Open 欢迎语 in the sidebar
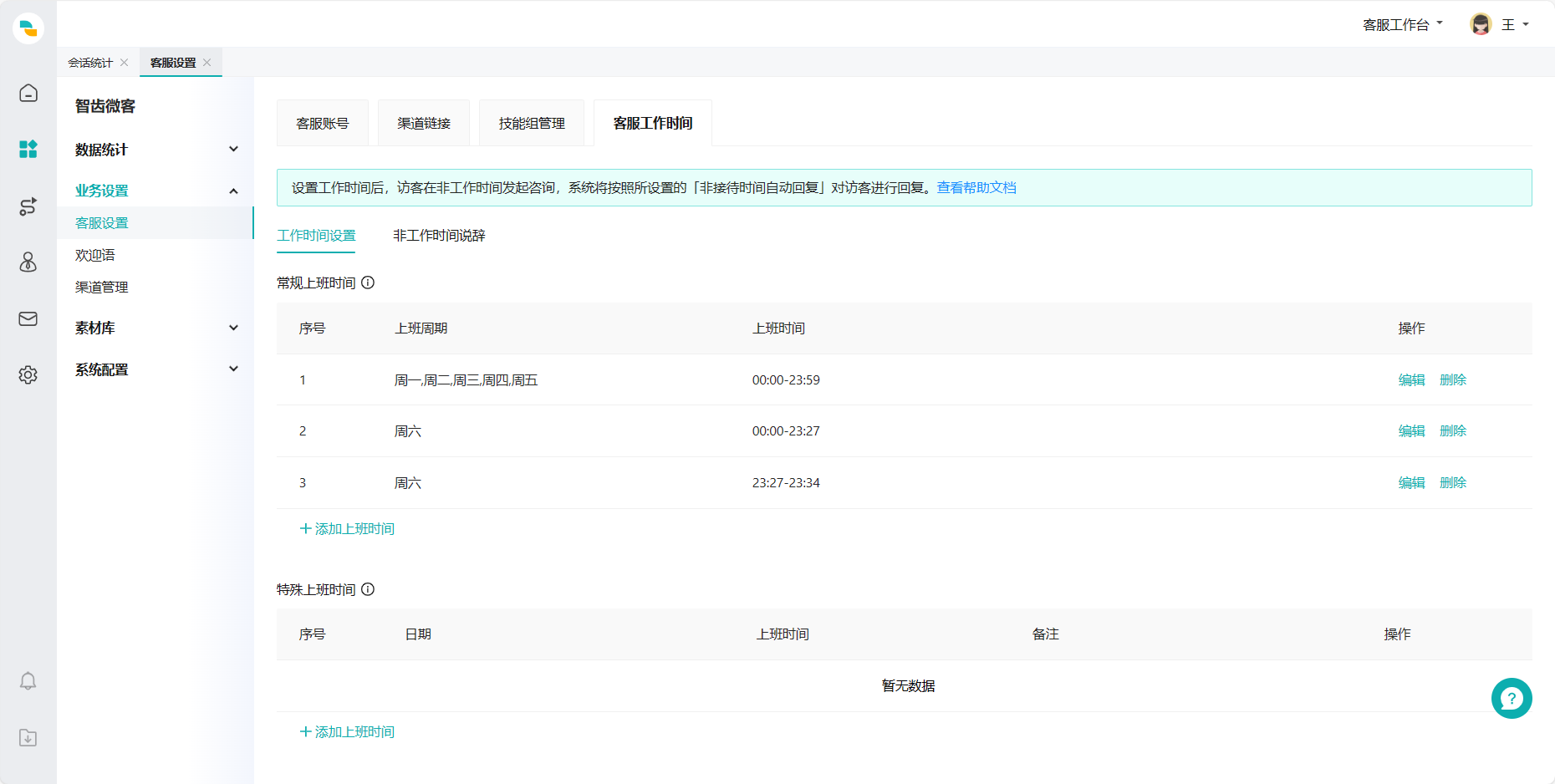 pos(95,255)
